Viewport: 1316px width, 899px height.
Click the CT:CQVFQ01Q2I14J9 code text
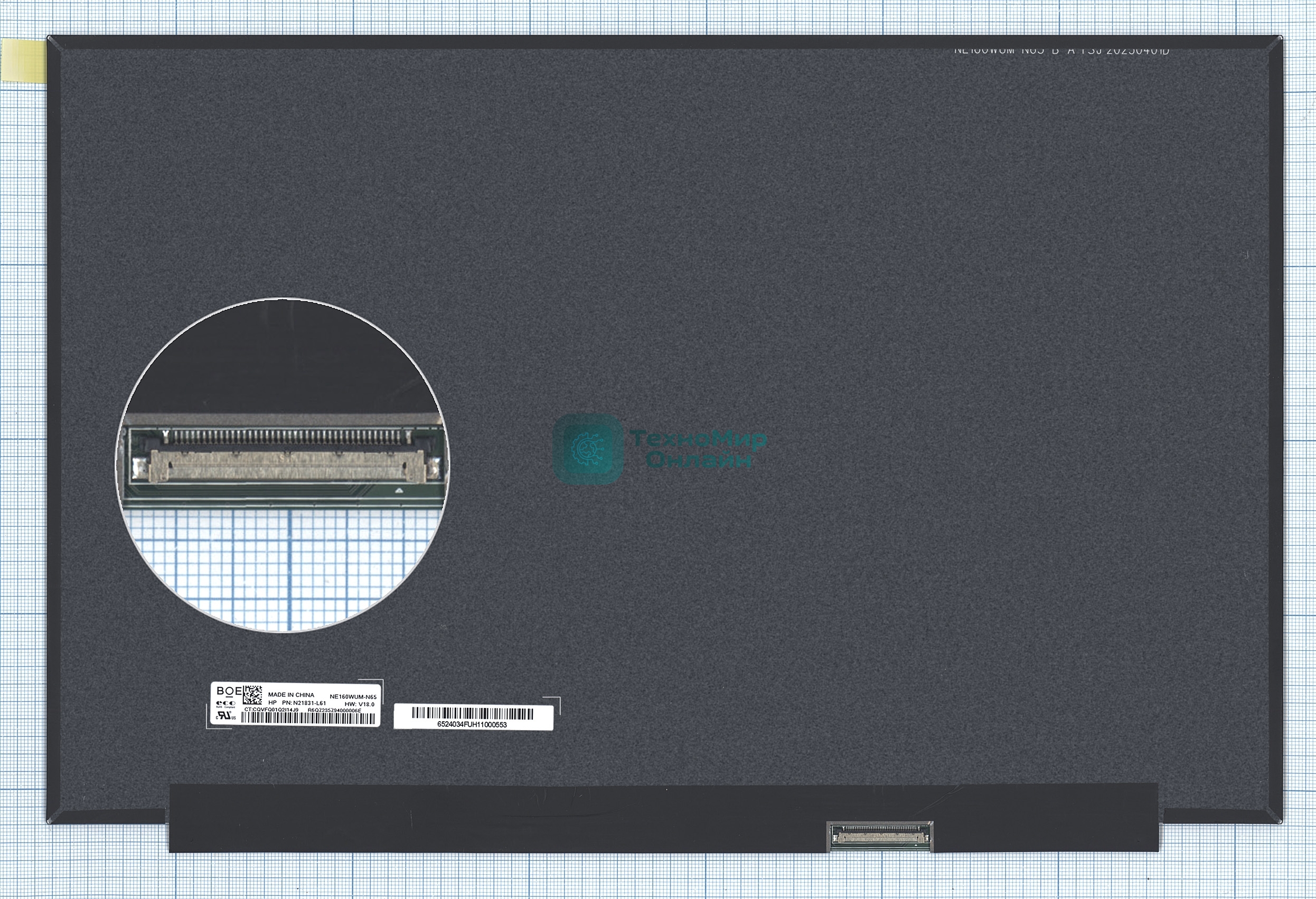pyautogui.click(x=271, y=710)
